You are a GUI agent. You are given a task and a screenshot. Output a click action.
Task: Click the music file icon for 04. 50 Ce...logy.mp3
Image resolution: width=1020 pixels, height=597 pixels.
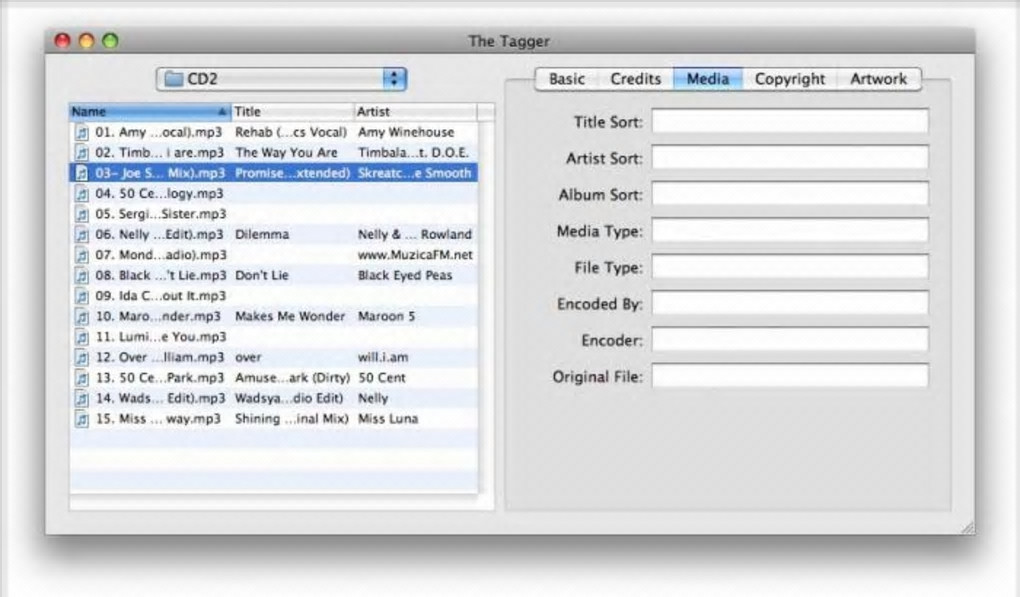pyautogui.click(x=82, y=194)
